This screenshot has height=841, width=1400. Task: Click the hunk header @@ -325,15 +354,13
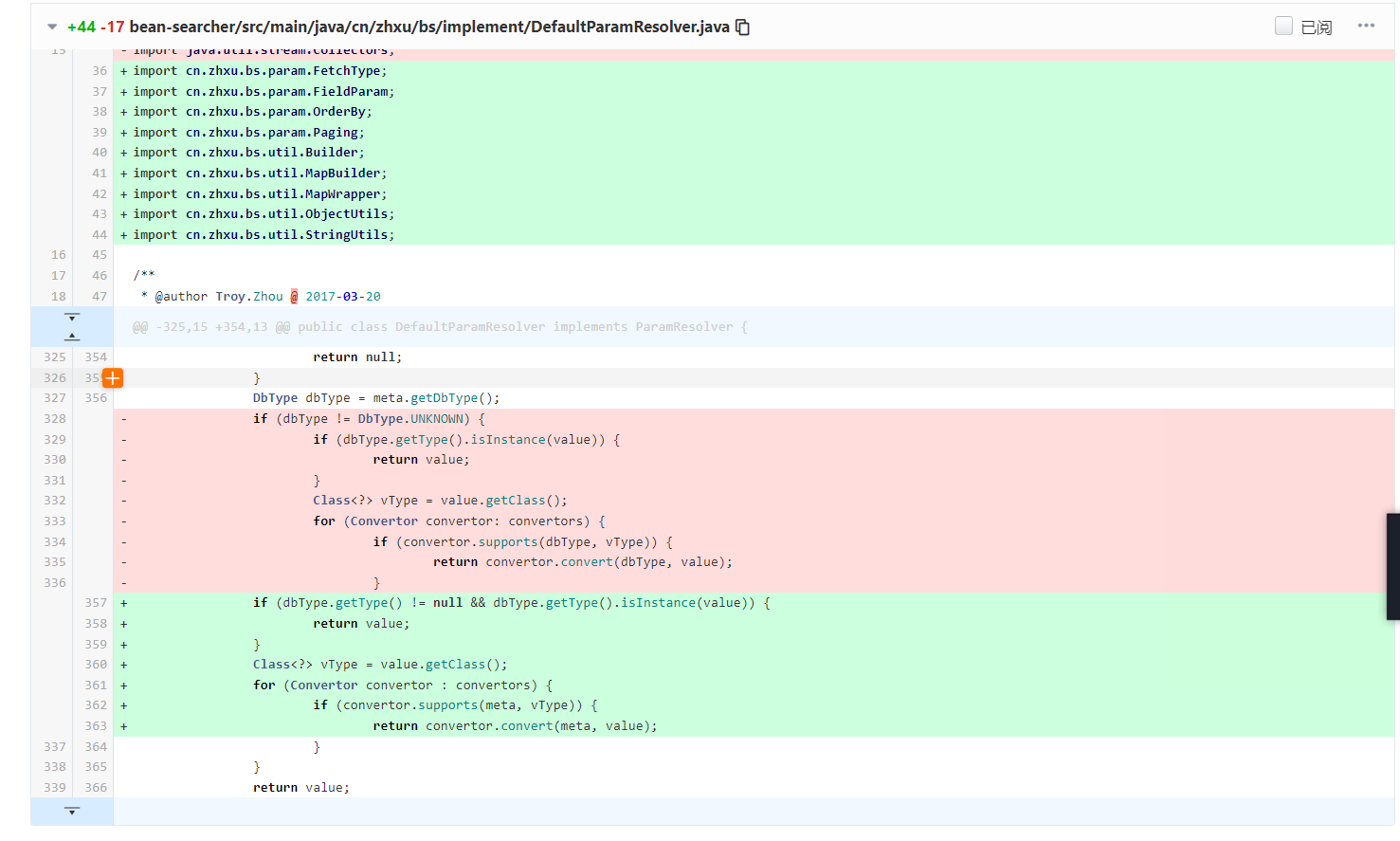[440, 327]
